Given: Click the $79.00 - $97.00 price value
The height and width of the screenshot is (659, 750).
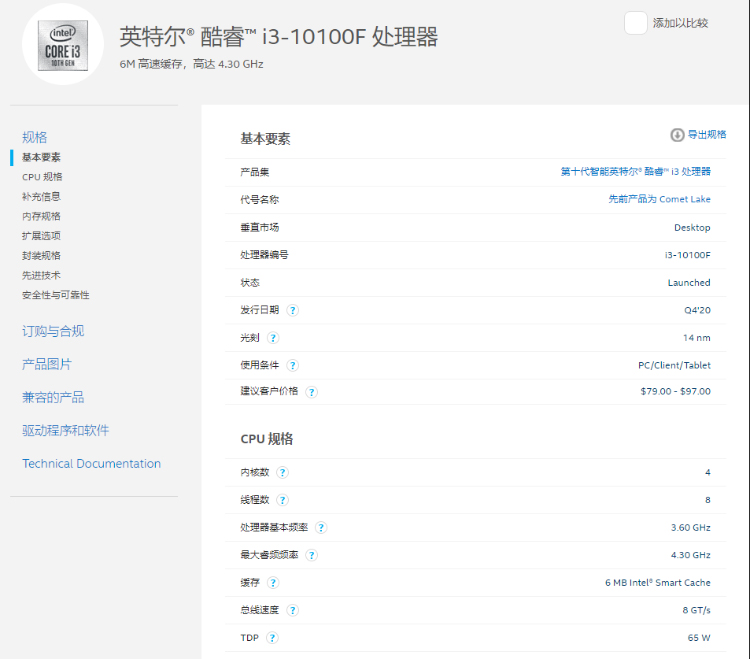Looking at the screenshot, I should [x=675, y=392].
